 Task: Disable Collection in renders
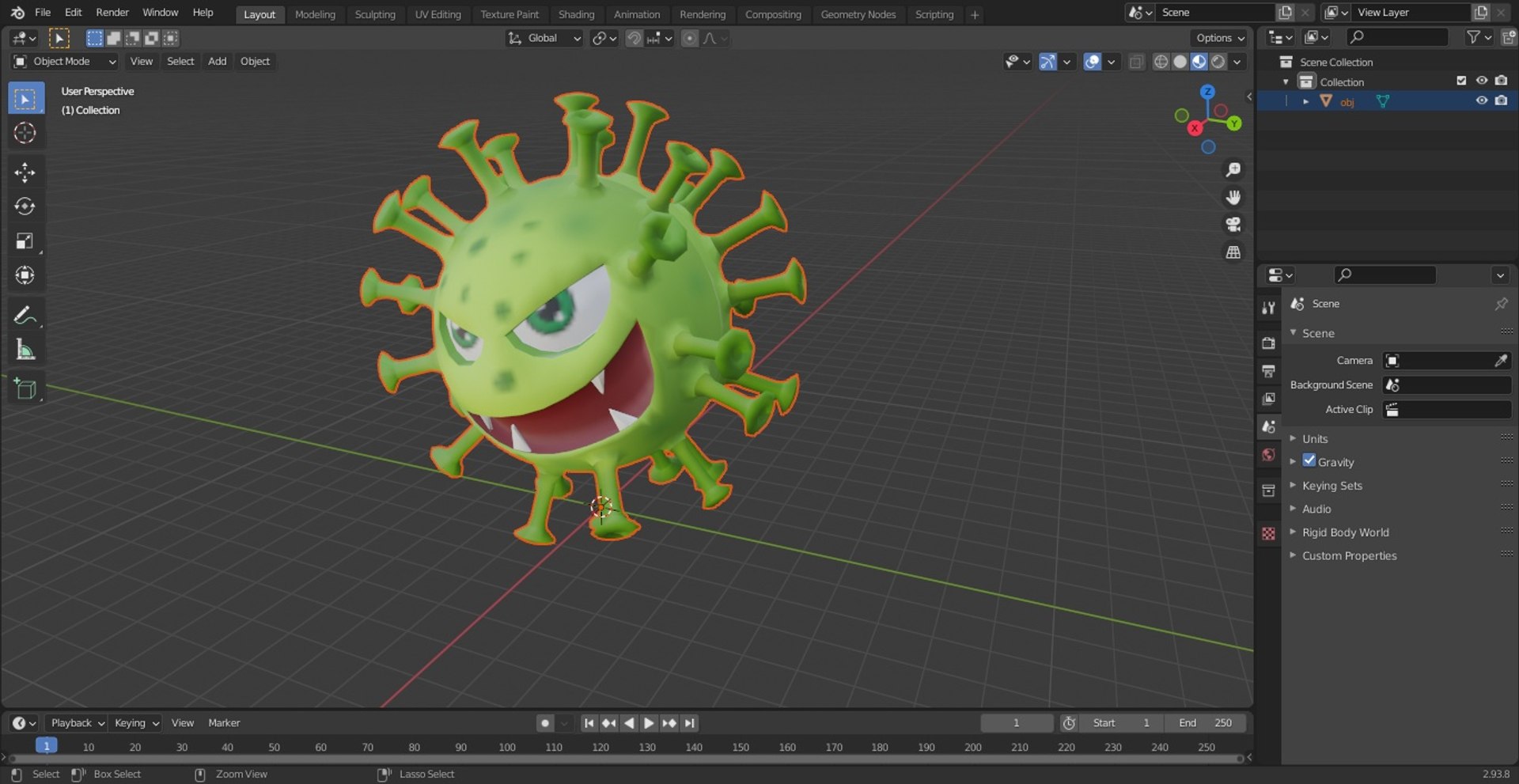(x=1501, y=81)
